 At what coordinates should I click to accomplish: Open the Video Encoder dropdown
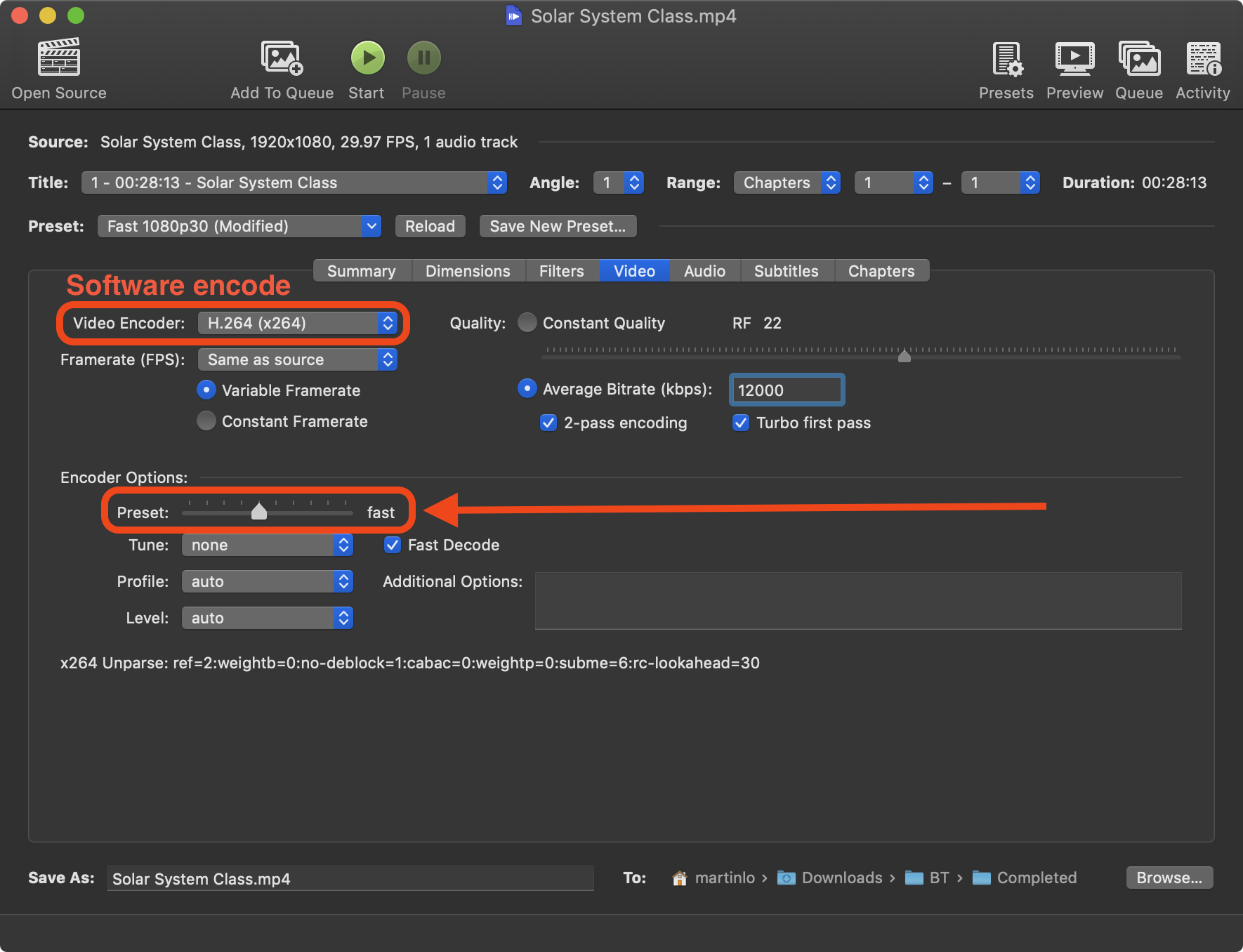298,323
